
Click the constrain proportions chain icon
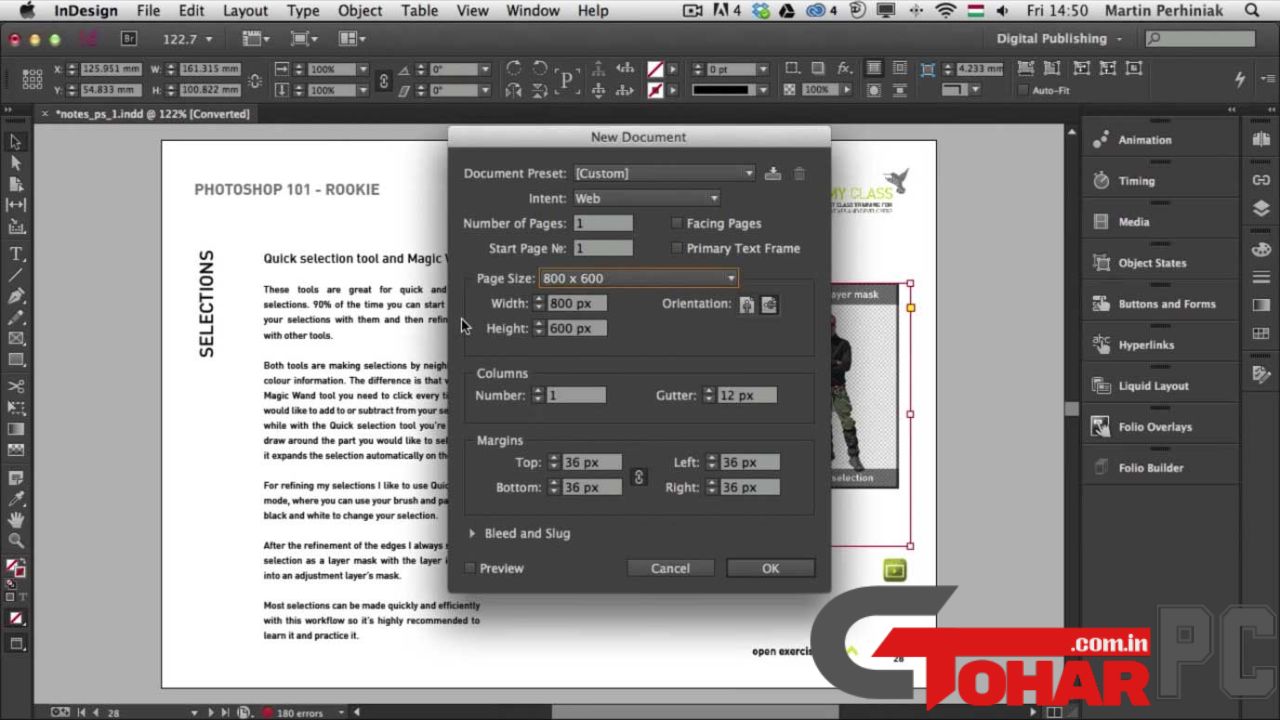384,80
